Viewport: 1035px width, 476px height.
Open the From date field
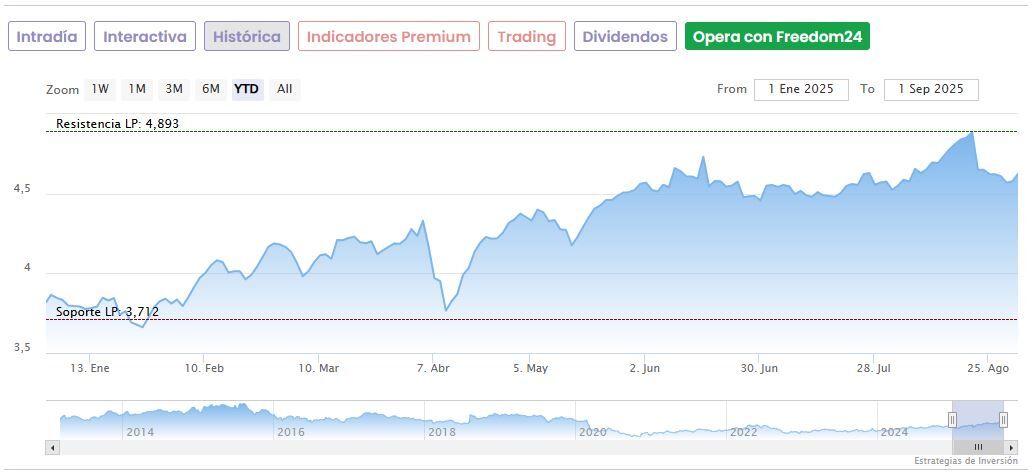coord(801,89)
